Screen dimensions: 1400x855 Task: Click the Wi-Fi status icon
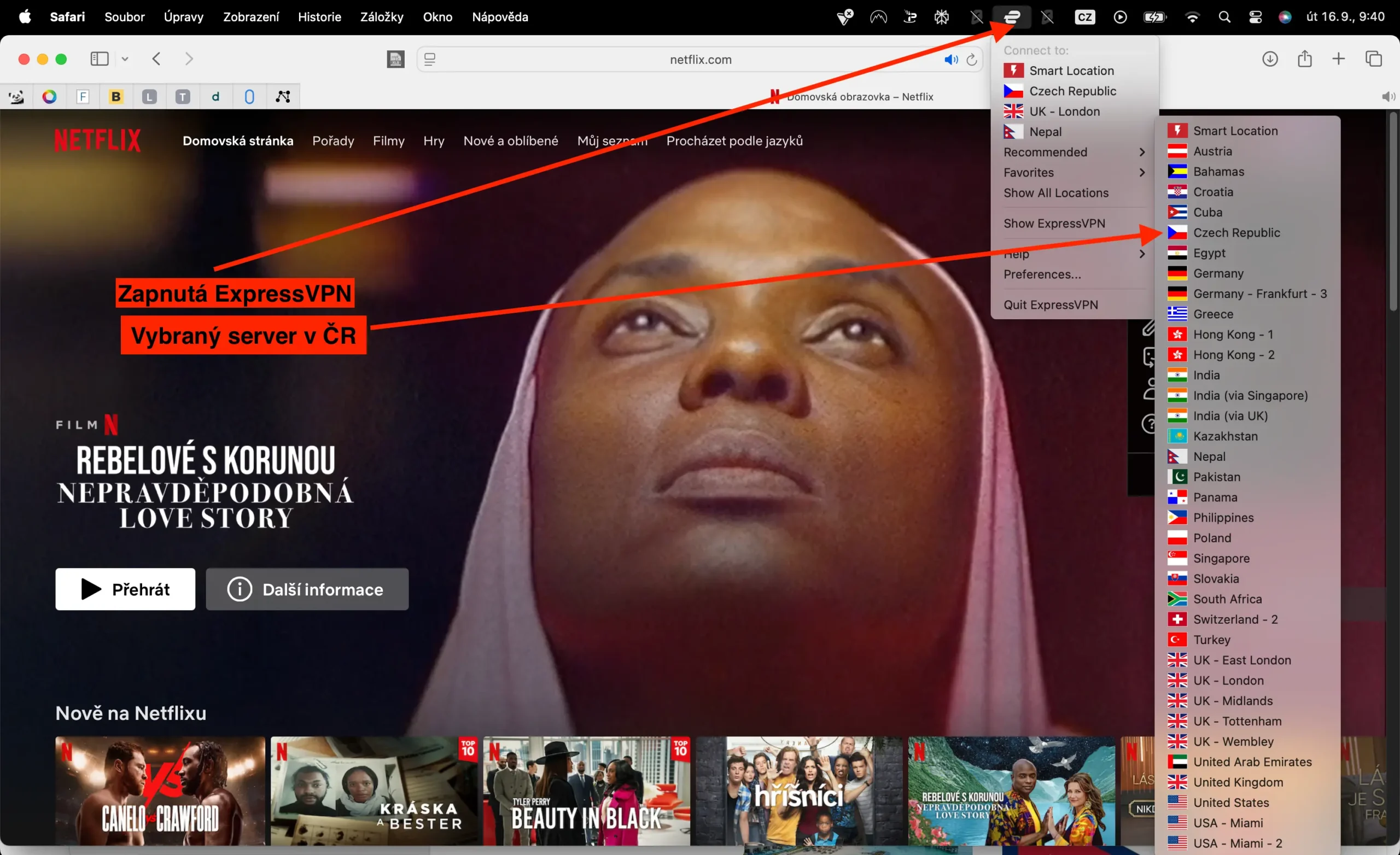(1192, 16)
